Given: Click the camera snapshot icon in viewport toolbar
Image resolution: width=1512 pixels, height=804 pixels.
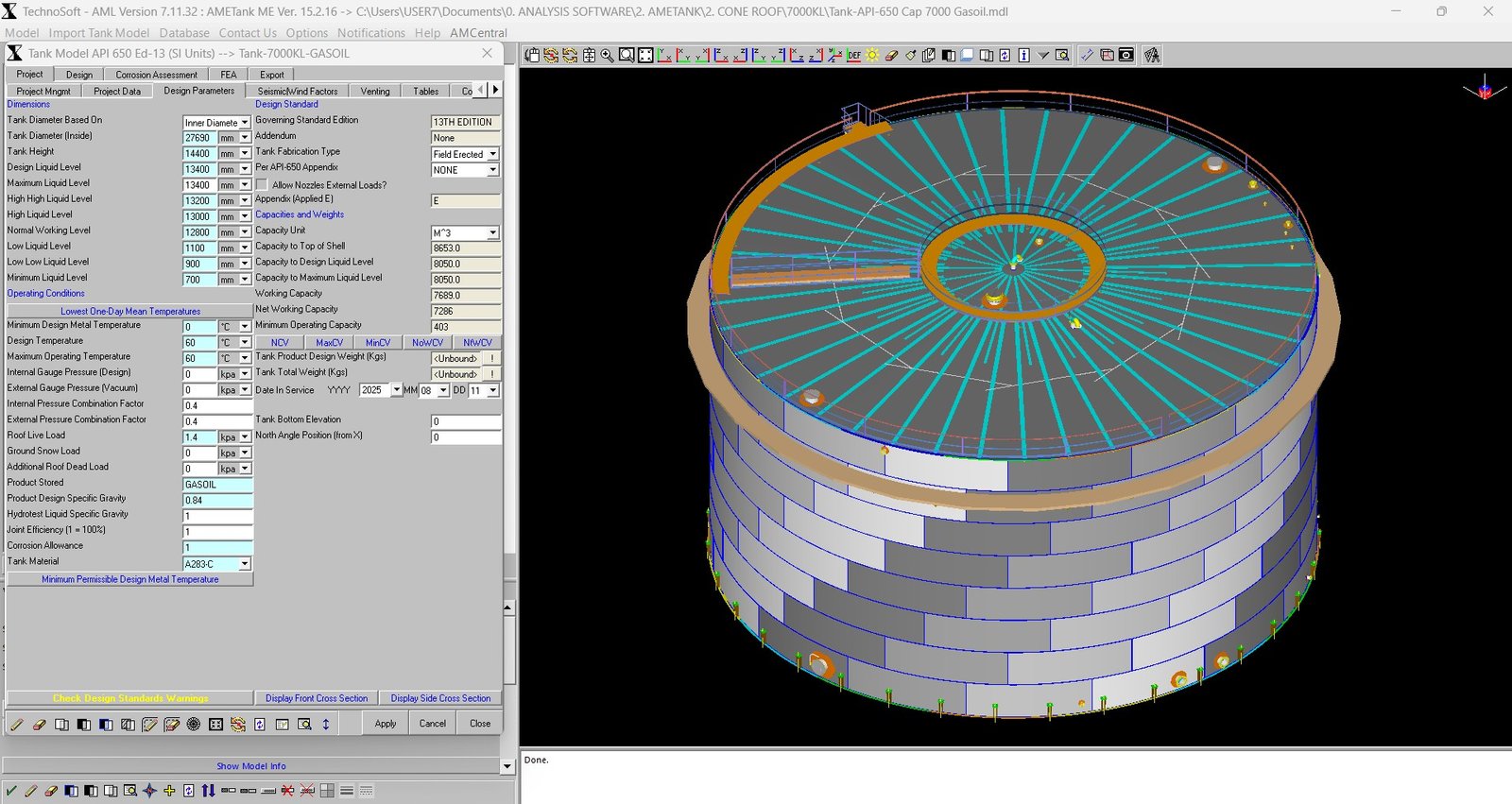Looking at the screenshot, I should 1126,56.
